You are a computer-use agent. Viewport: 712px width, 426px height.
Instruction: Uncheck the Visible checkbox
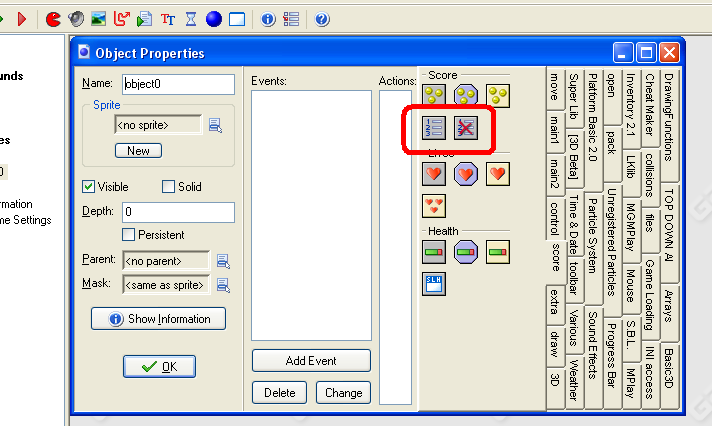click(x=89, y=187)
